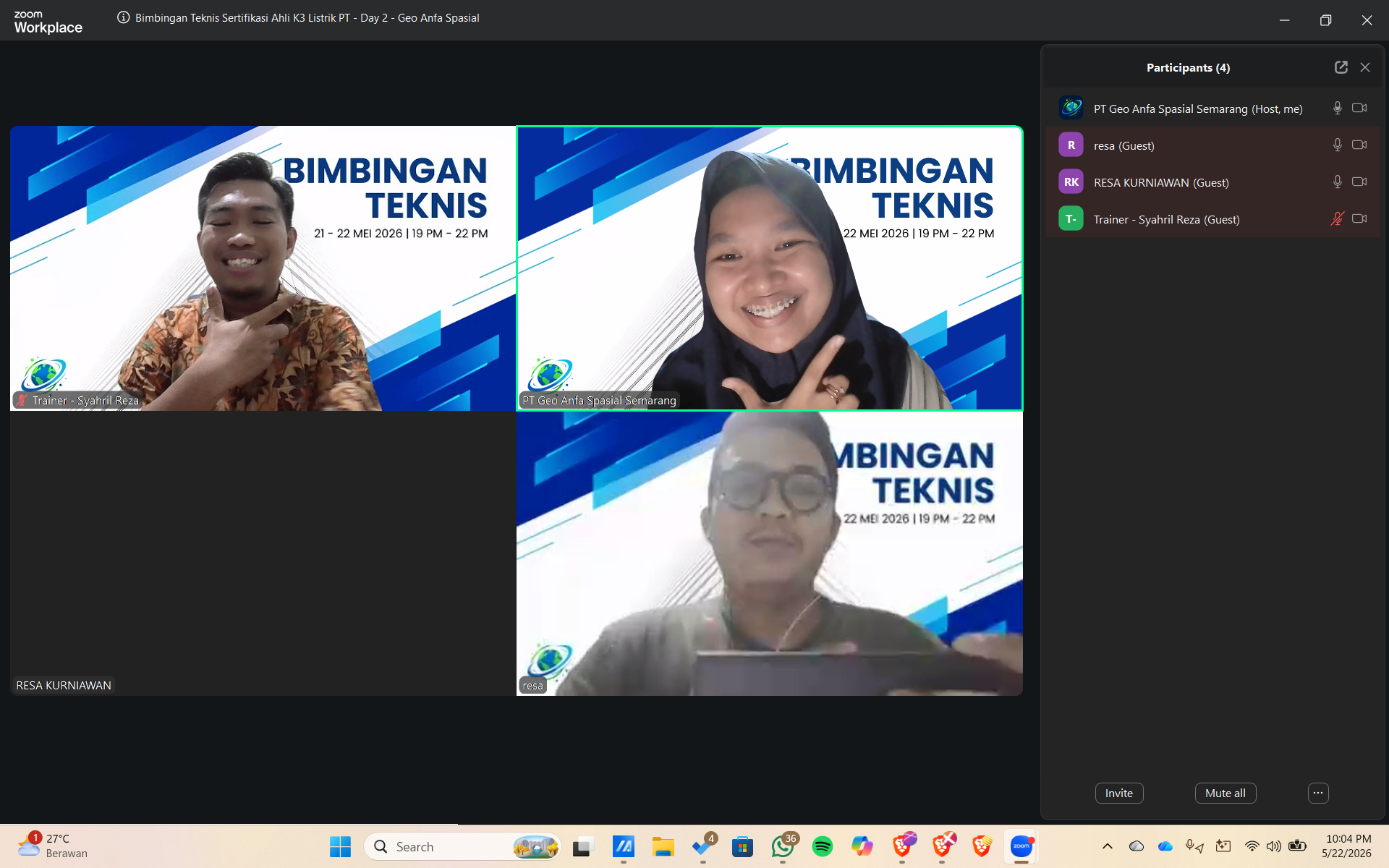
Task: Open the Windows Start menu
Action: [340, 846]
